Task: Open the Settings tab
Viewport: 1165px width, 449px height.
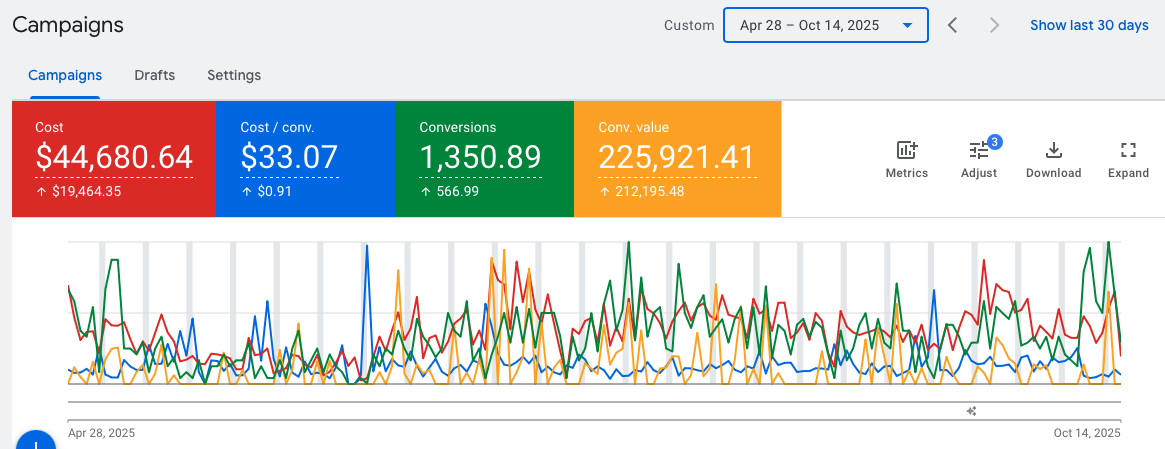Action: (x=234, y=75)
